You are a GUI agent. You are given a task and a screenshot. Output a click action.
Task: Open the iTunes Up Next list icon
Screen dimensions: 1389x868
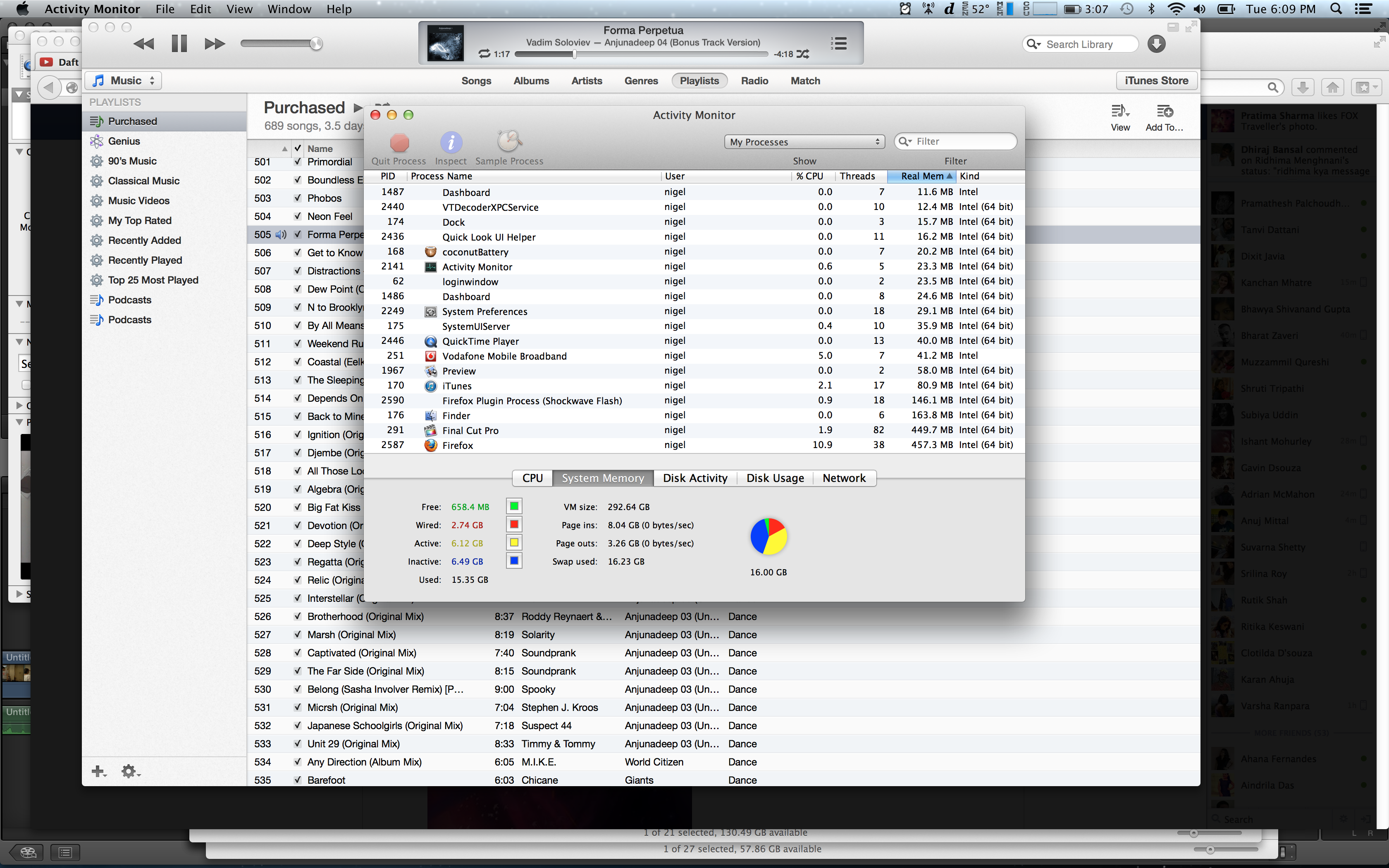coord(838,43)
